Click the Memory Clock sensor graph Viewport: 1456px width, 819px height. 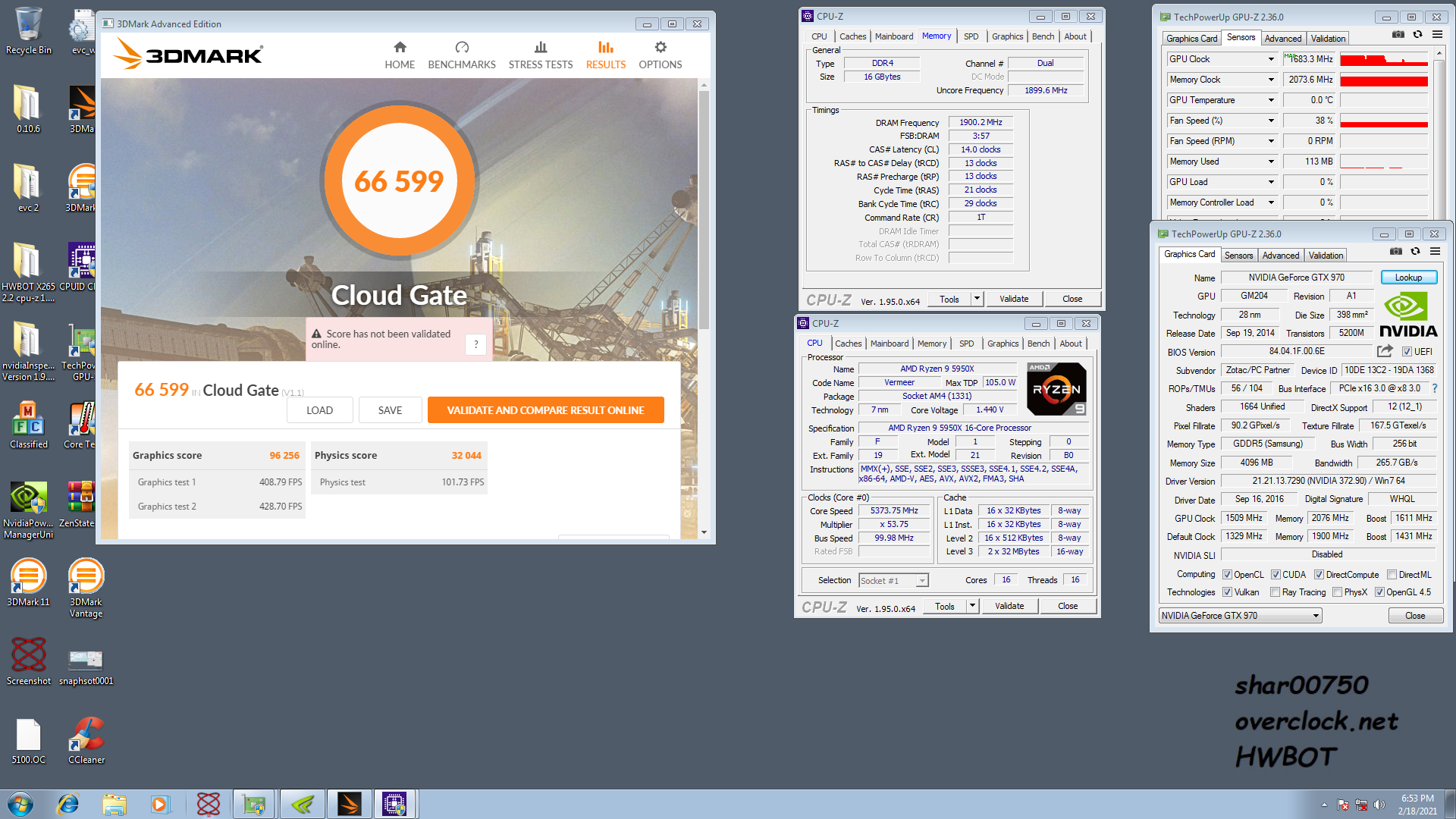point(1383,80)
